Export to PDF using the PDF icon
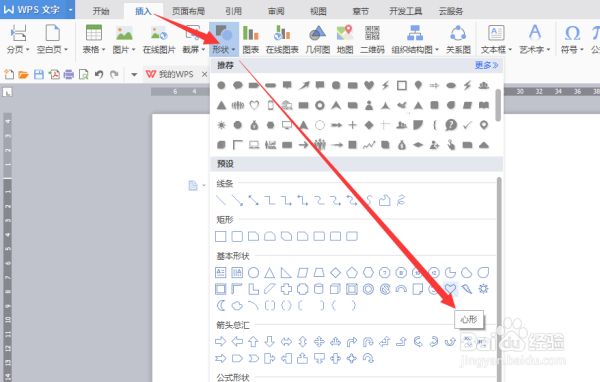Image resolution: width=600 pixels, height=382 pixels. point(54,74)
